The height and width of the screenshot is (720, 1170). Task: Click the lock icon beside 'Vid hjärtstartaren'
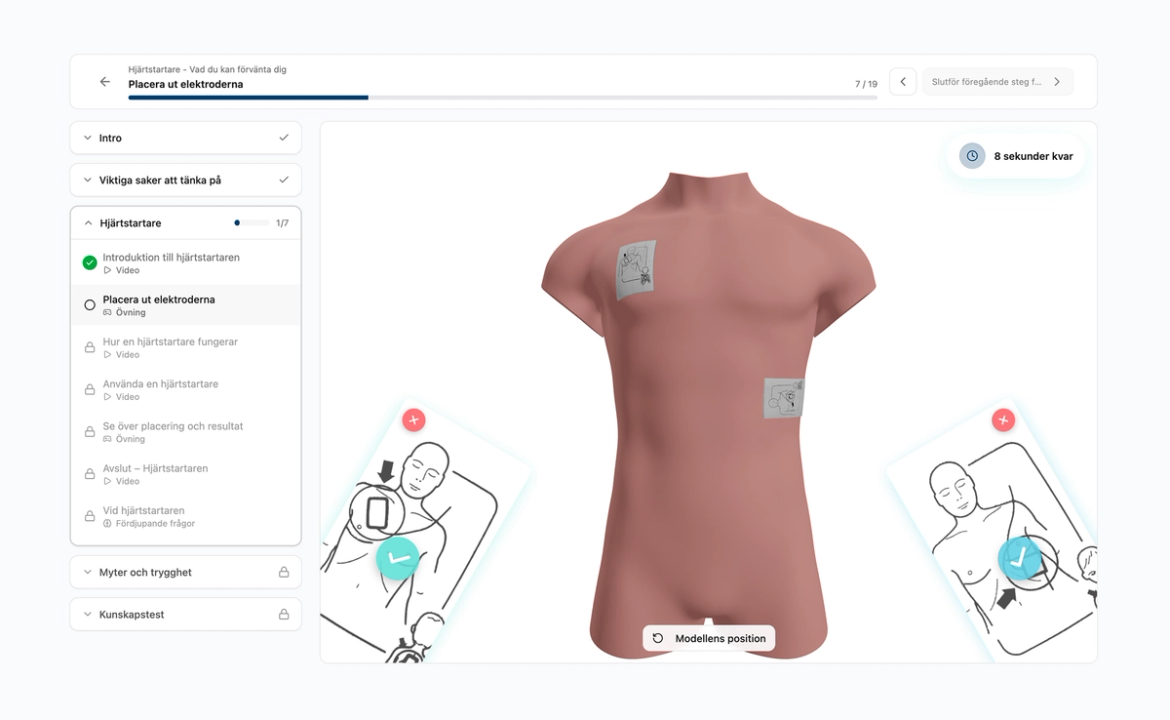(90, 516)
